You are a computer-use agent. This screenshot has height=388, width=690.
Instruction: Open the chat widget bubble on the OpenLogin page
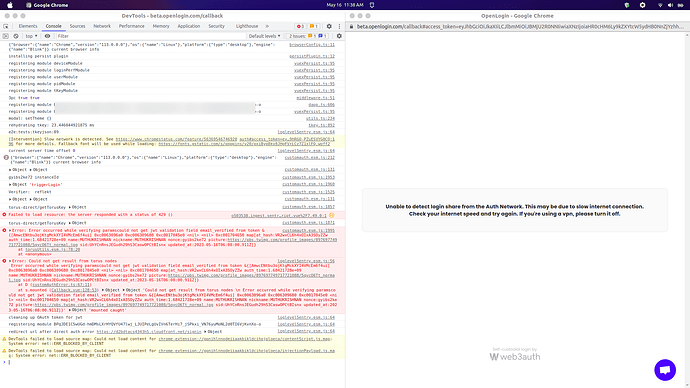(665, 370)
